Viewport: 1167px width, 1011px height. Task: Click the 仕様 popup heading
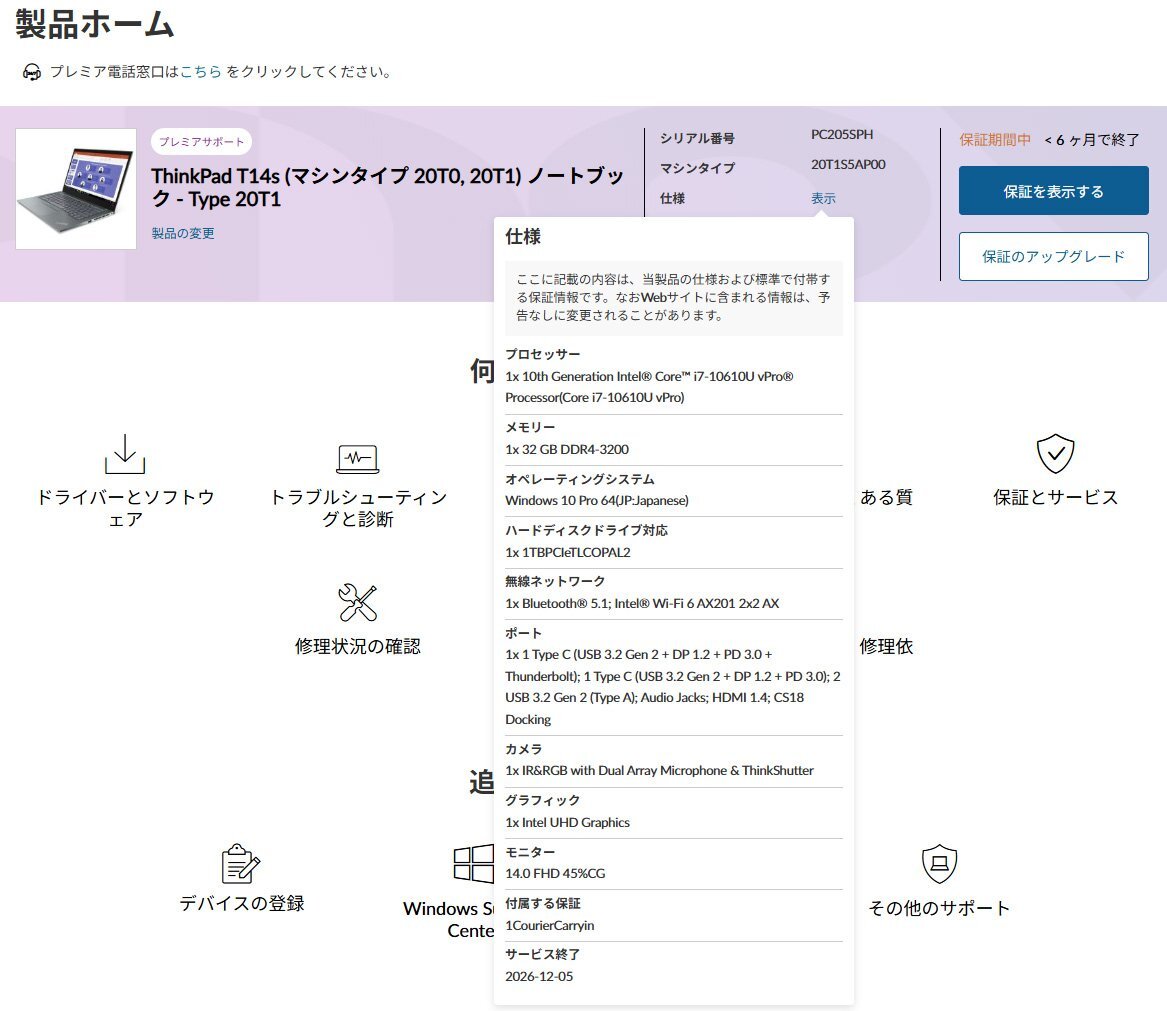tap(522, 237)
